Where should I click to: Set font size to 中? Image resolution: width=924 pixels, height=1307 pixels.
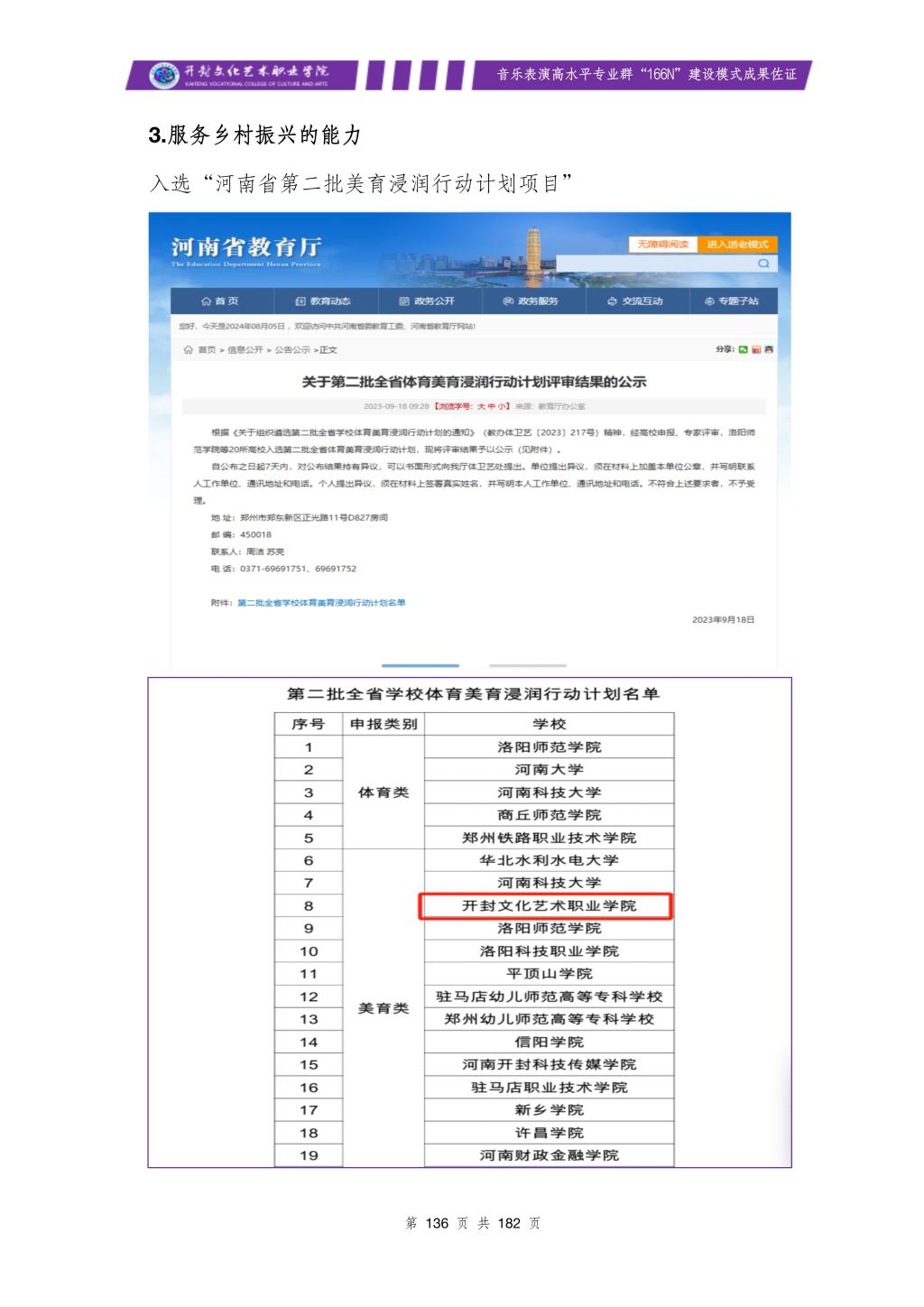(493, 407)
